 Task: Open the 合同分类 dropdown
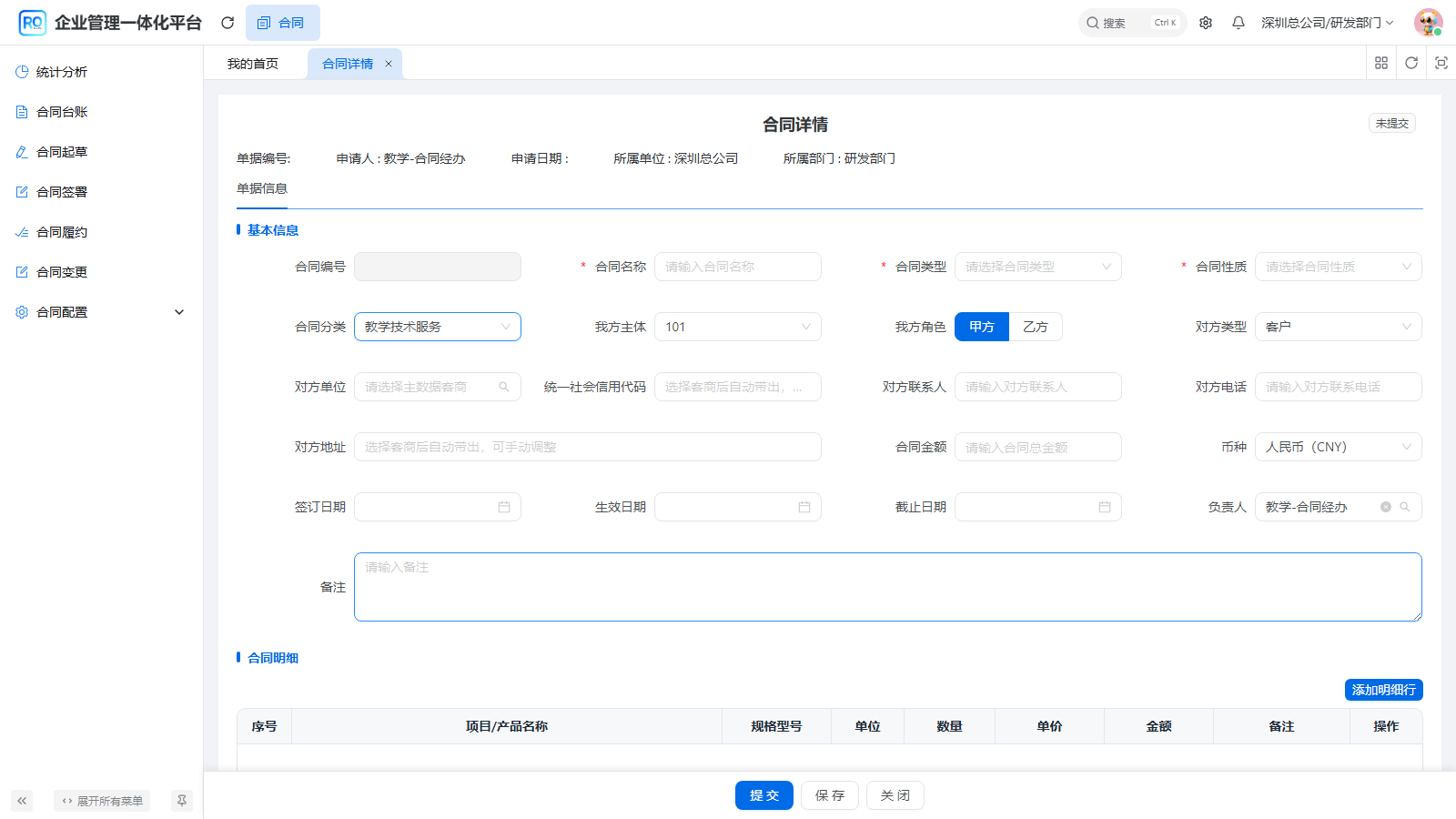coord(438,327)
